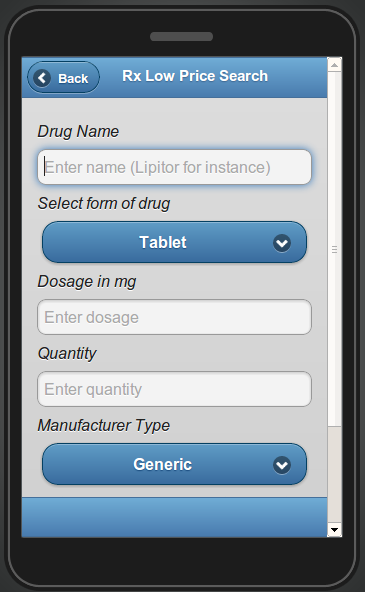Focus the Enter quantity field
Image resolution: width=365 pixels, height=592 pixels.
coord(174,389)
